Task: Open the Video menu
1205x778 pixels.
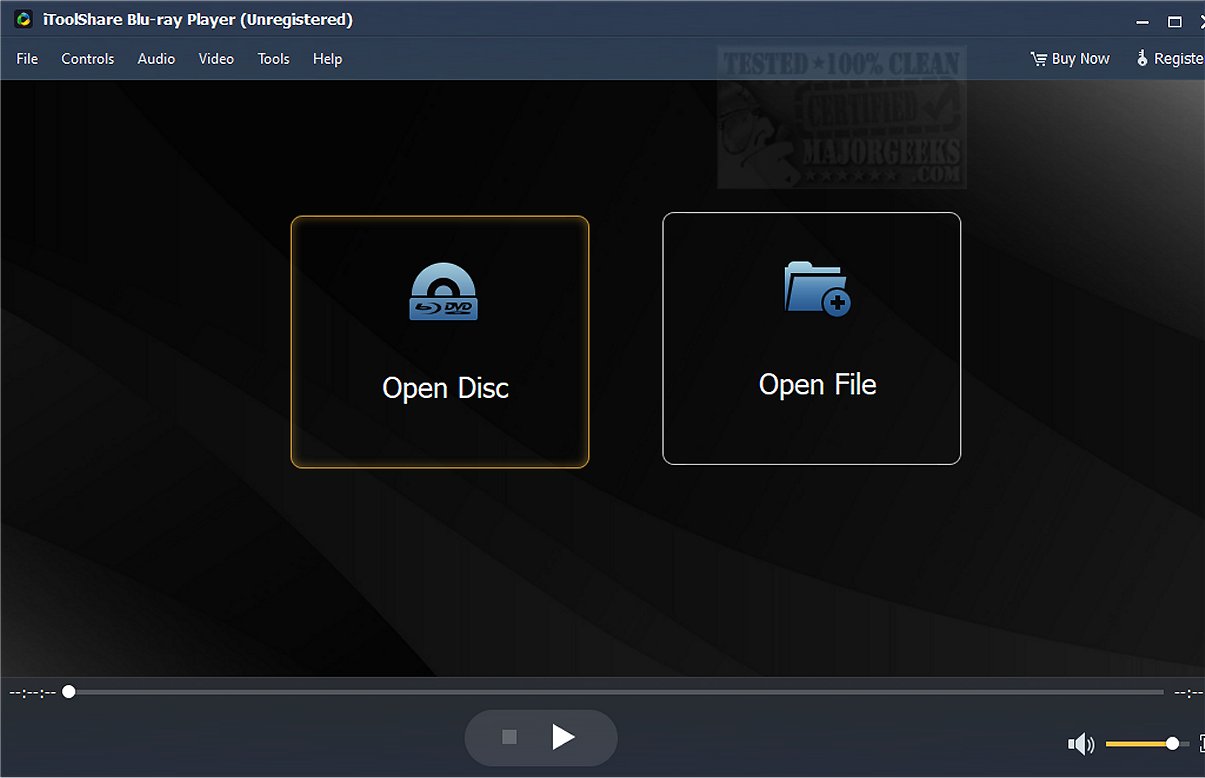Action: tap(216, 59)
